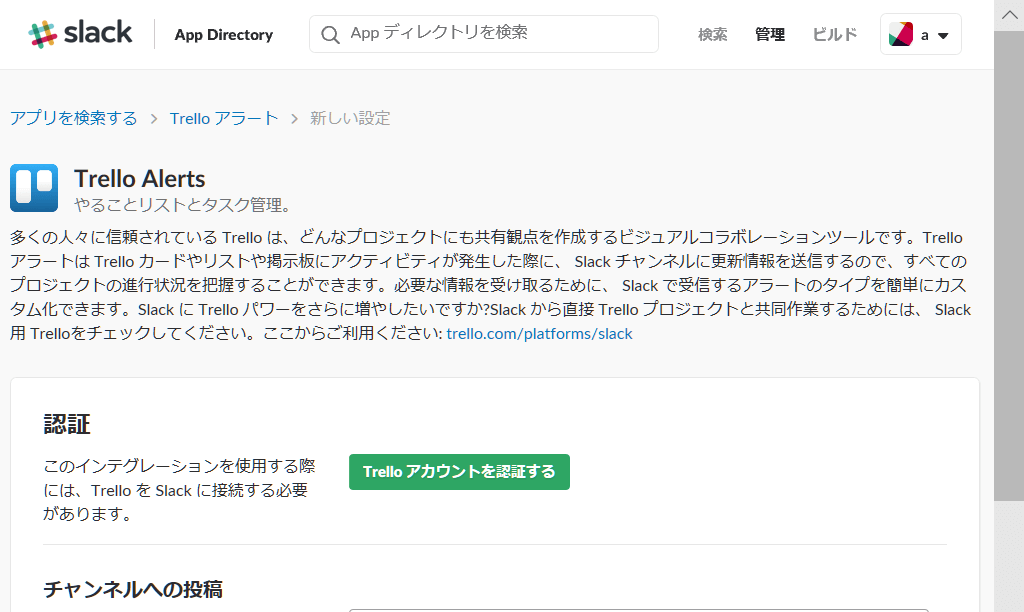
Task: Click the vertical scrollbar thumb
Action: pos(1008,265)
